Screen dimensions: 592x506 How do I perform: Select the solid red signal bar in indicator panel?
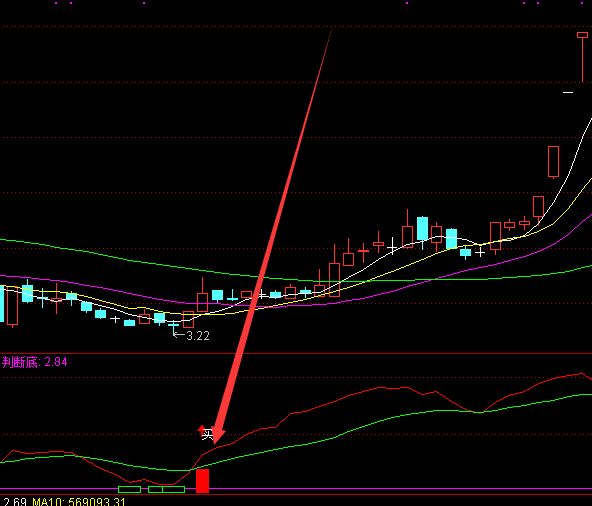[x=202, y=481]
